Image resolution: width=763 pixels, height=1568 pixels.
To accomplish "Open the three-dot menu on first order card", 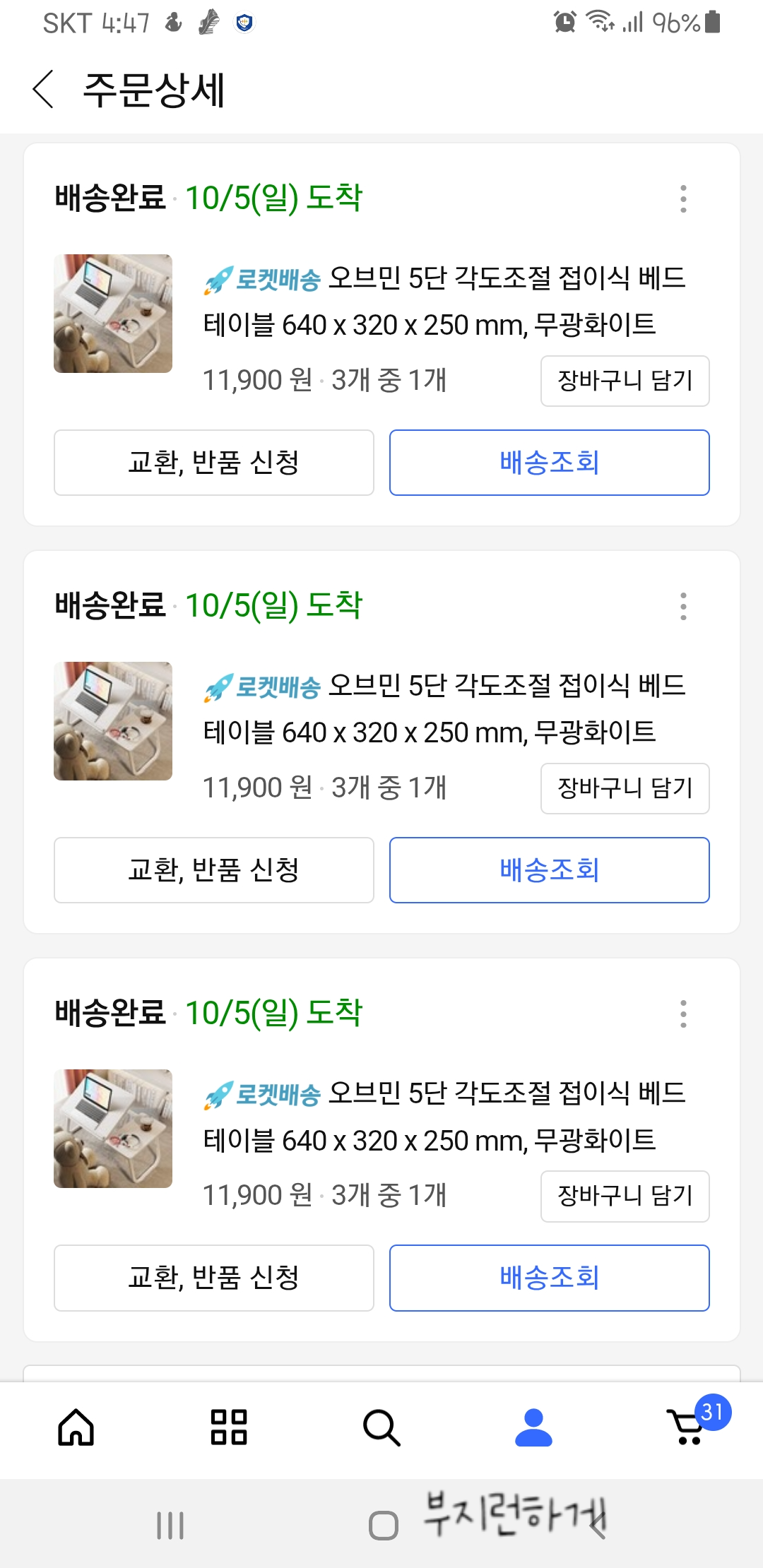I will click(x=683, y=199).
